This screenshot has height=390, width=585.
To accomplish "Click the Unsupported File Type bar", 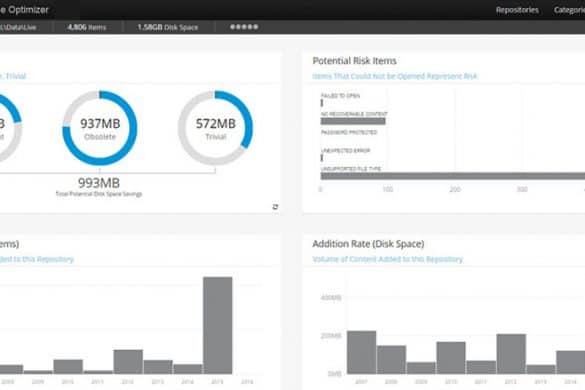I will [x=453, y=176].
